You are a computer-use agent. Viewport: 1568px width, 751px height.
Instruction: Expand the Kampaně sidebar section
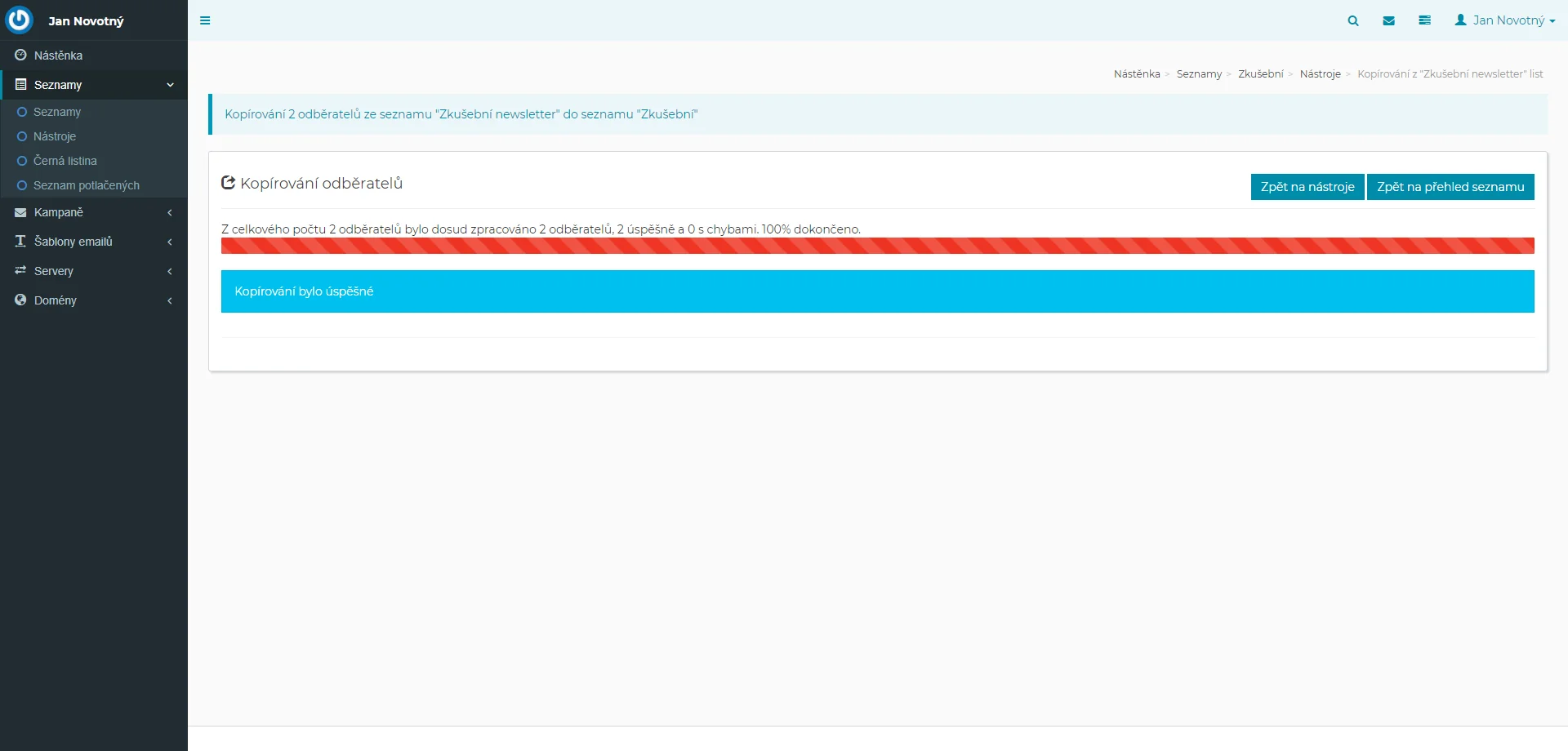[93, 212]
